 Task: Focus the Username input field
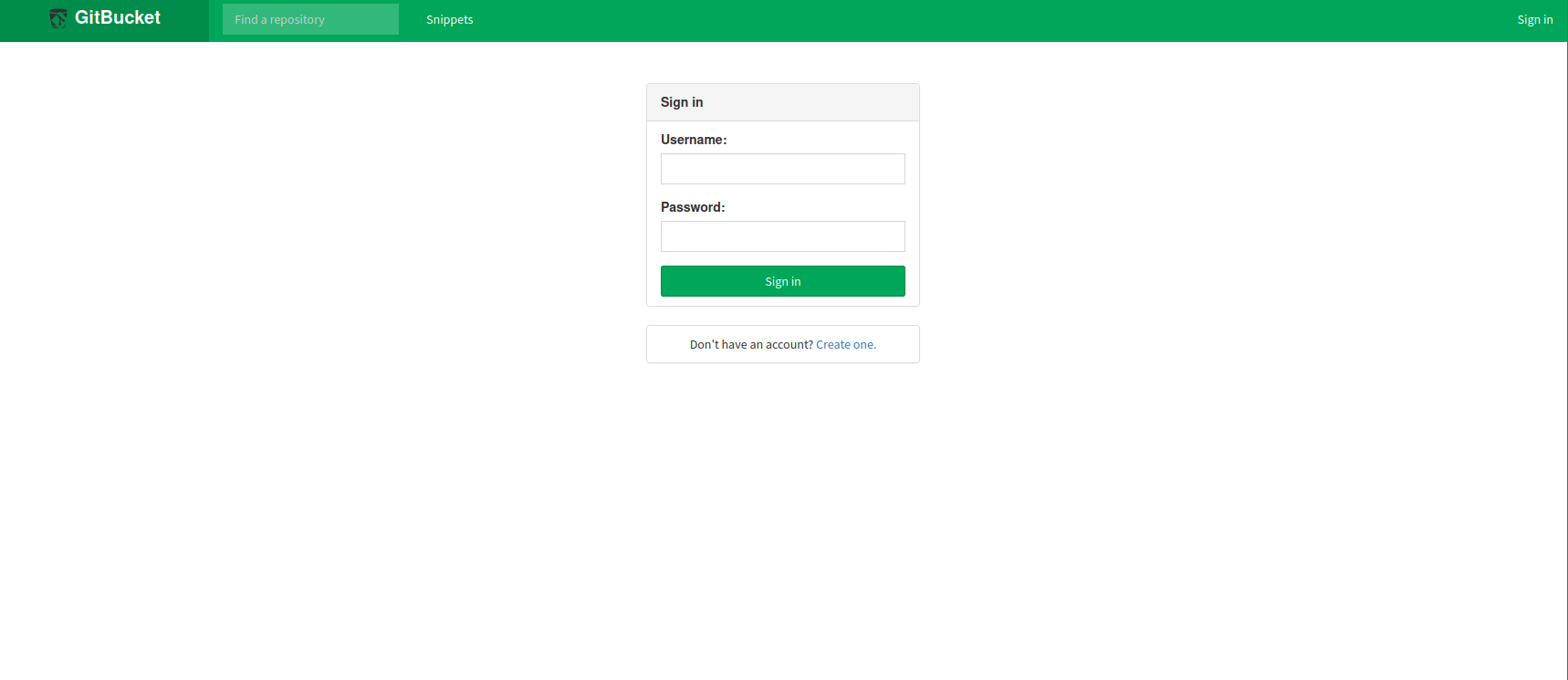pyautogui.click(x=783, y=169)
